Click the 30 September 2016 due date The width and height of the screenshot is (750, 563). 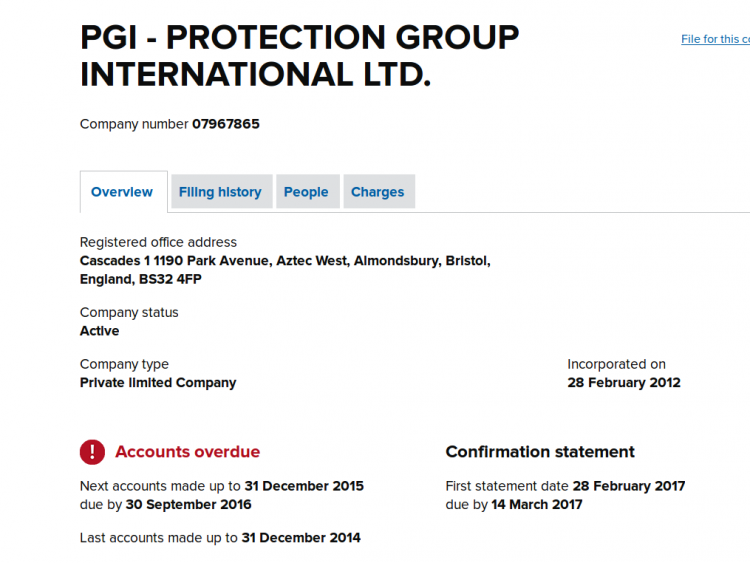[x=188, y=505]
